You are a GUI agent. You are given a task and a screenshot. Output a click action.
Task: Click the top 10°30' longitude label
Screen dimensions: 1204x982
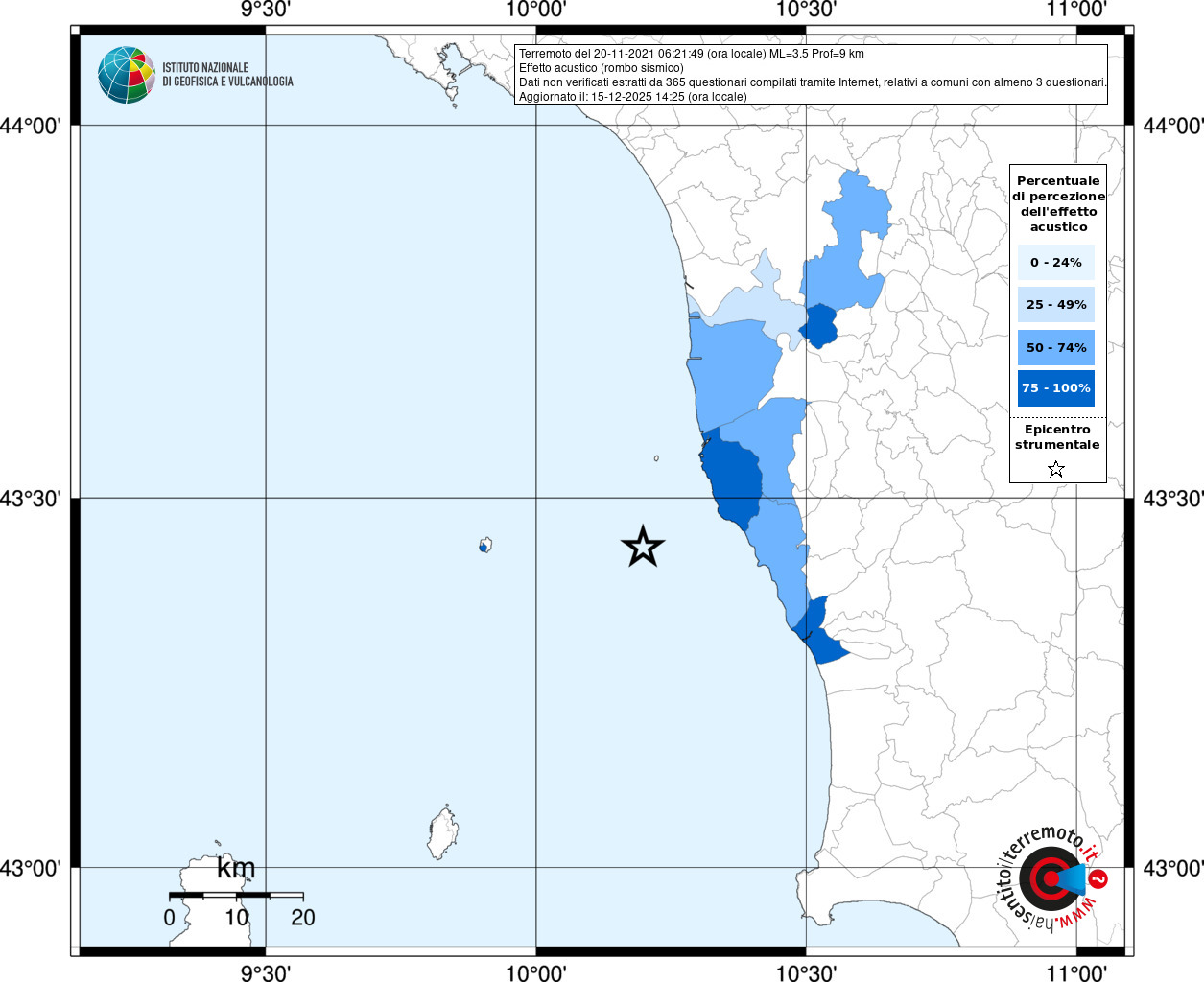point(807,10)
